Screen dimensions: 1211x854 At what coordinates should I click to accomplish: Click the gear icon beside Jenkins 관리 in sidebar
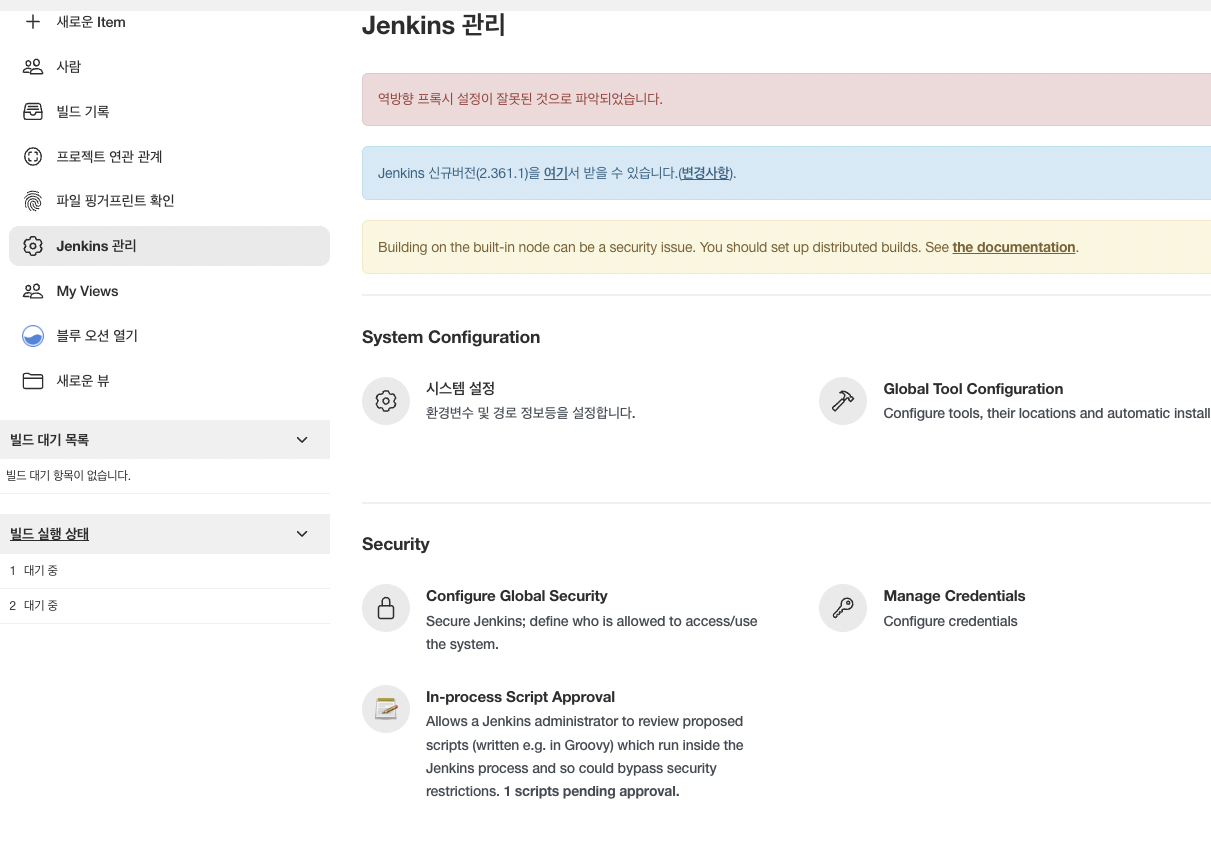click(x=33, y=246)
